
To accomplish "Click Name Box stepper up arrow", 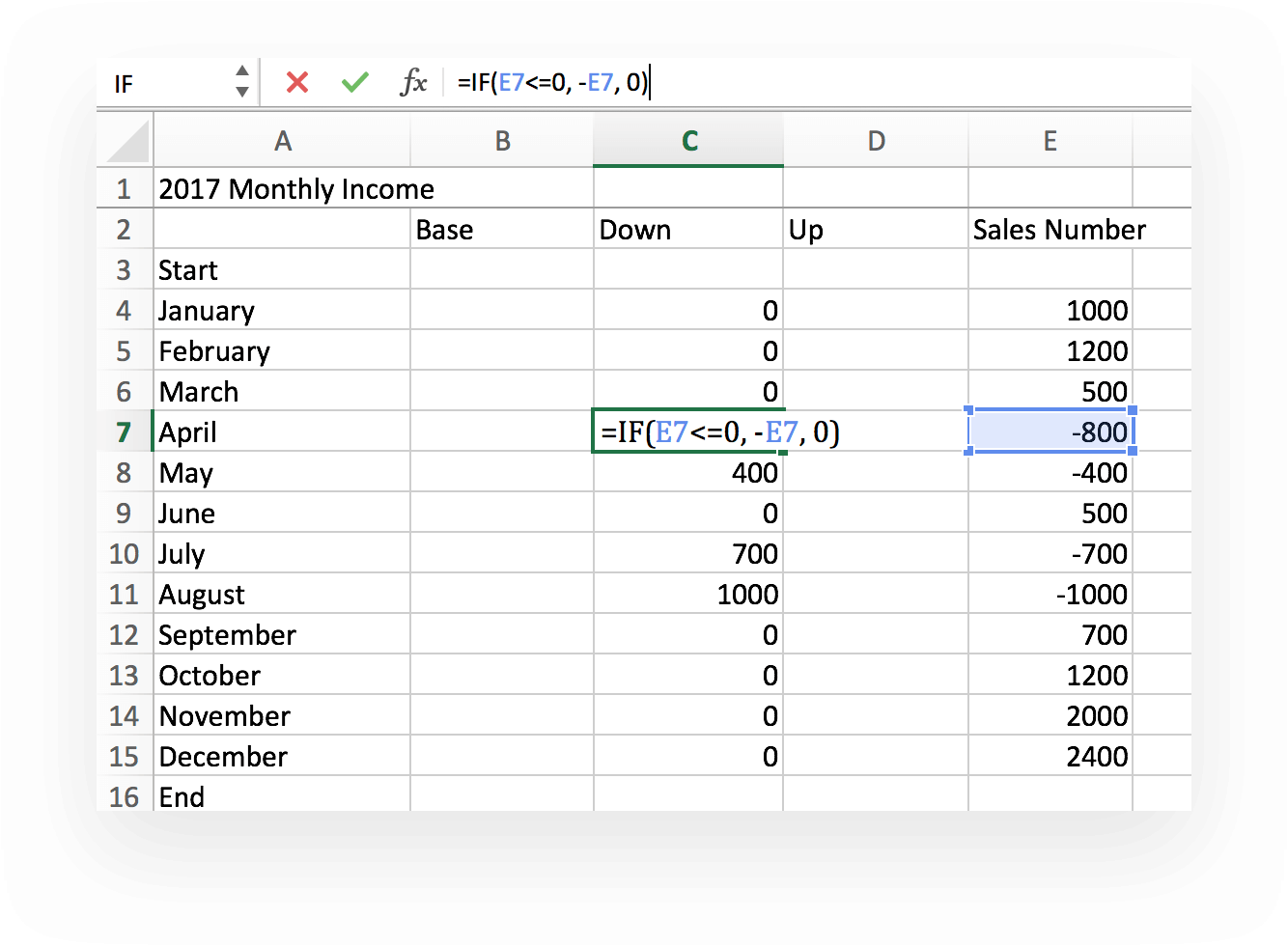I will tap(242, 73).
